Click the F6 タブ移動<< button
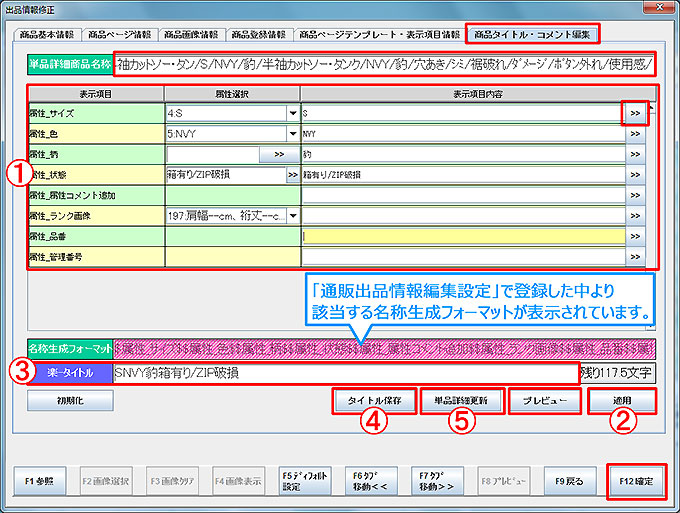 point(371,481)
